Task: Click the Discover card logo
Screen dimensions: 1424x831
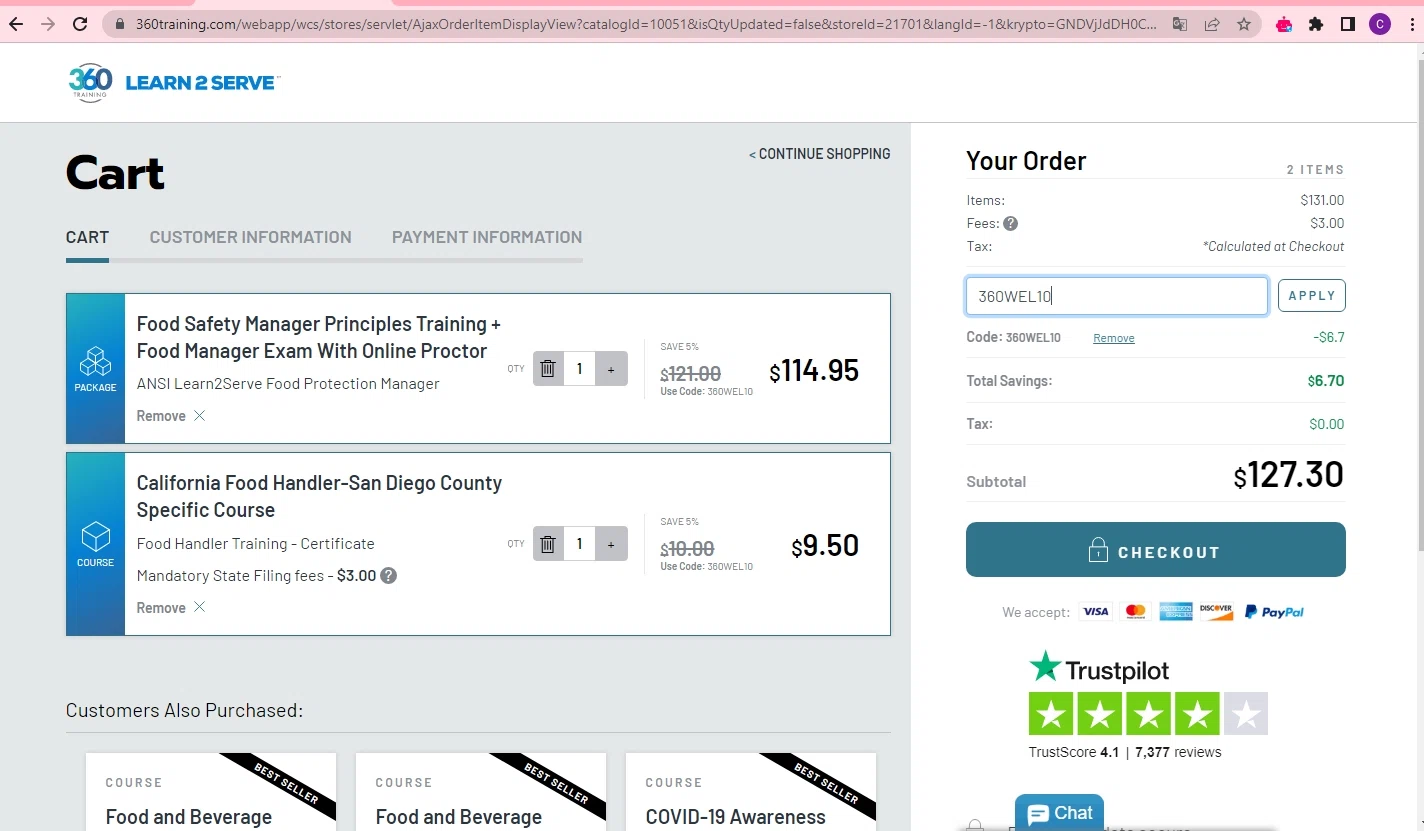Action: [x=1217, y=612]
